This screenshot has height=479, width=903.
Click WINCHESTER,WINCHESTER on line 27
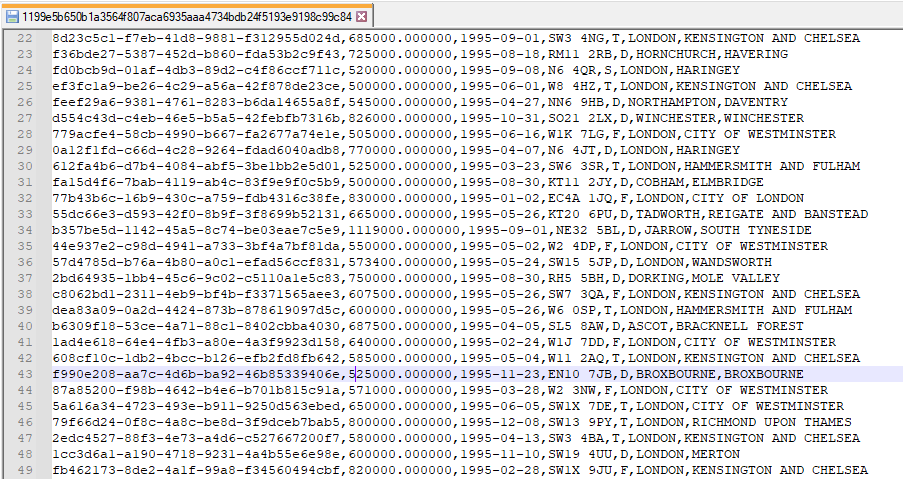click(x=720, y=118)
